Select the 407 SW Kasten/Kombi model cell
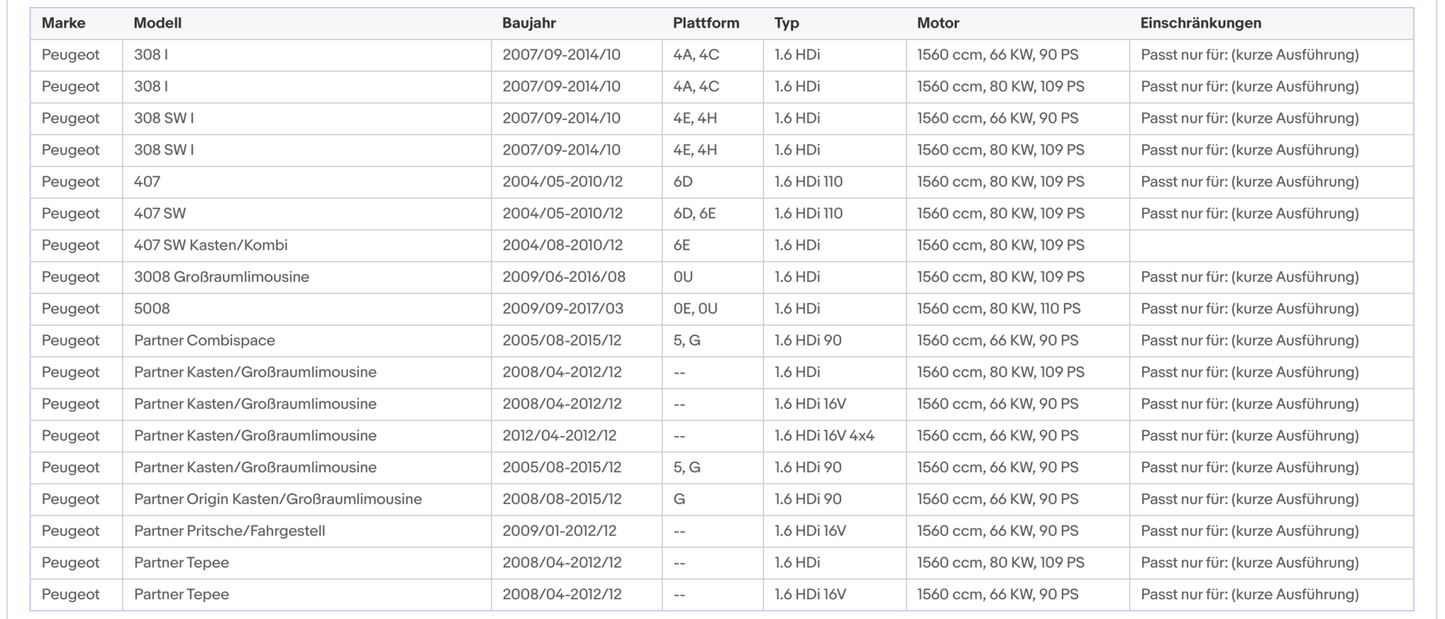 (x=211, y=245)
